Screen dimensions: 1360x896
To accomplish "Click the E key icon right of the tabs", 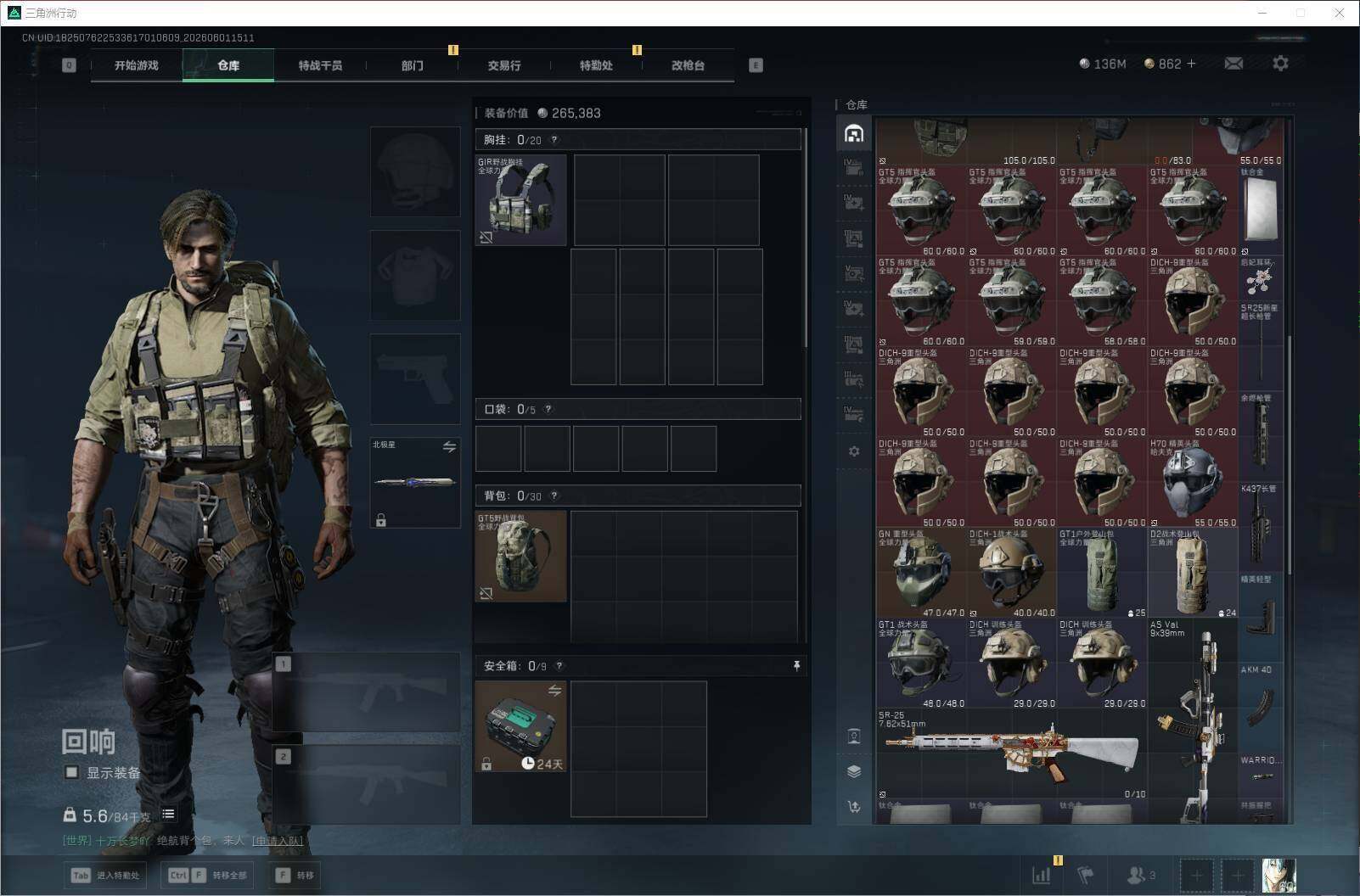I will click(756, 65).
